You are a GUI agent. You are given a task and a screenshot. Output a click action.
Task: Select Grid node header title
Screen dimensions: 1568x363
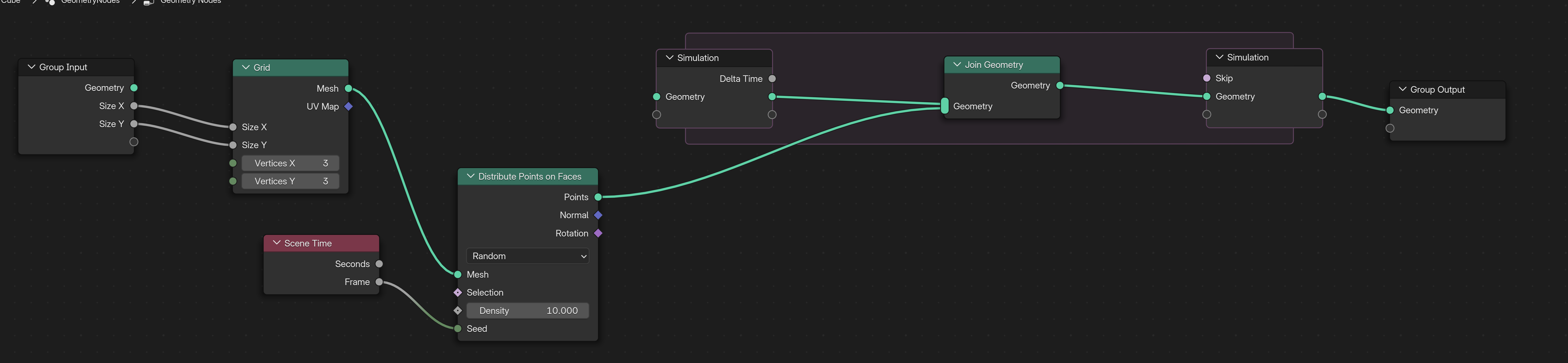point(262,68)
